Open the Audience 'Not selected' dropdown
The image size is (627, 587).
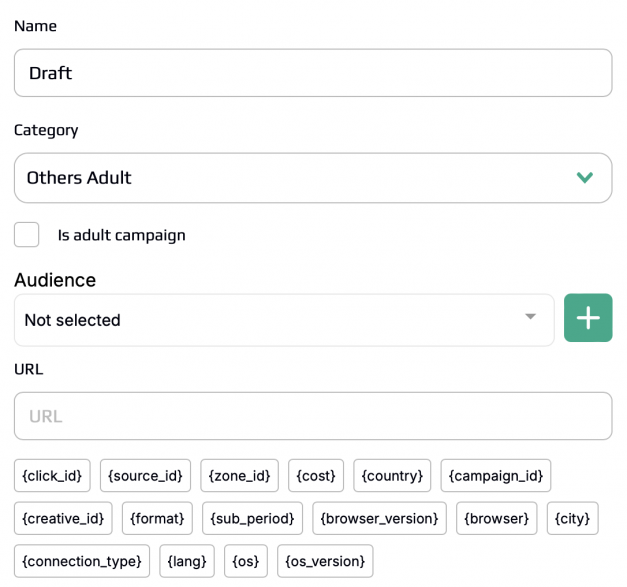(284, 320)
